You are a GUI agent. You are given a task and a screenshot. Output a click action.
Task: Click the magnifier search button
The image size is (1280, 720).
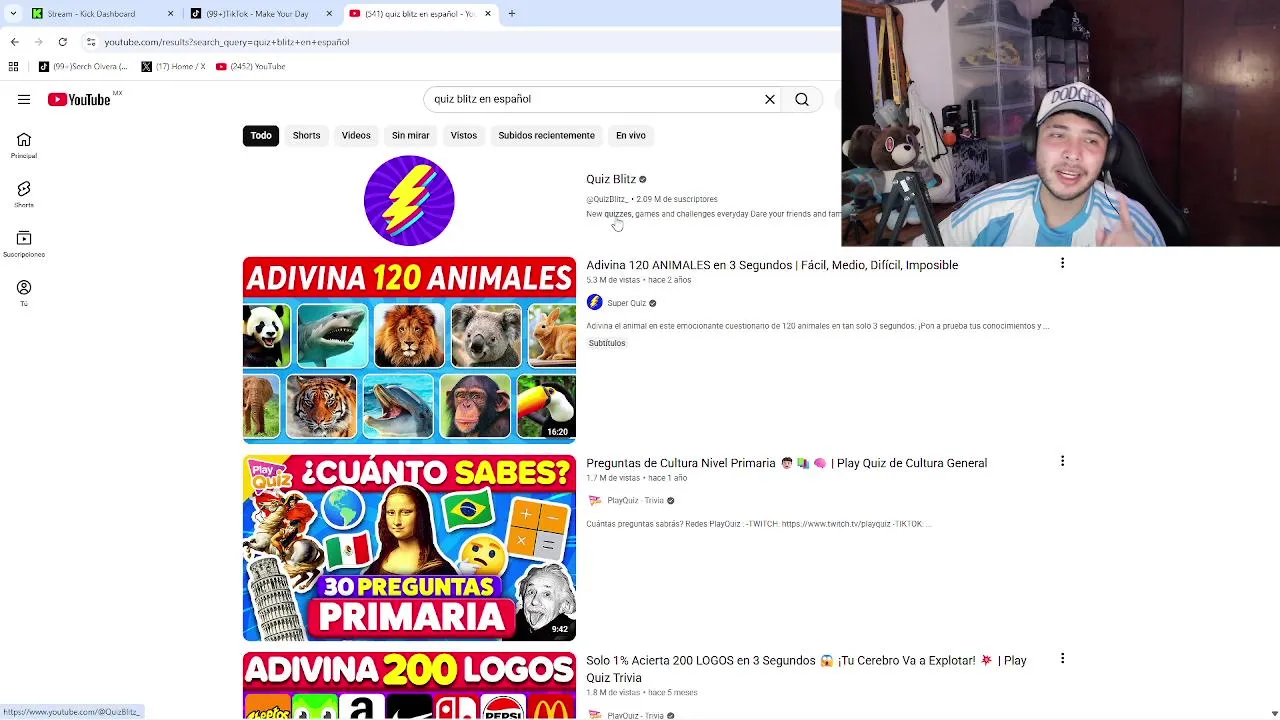802,99
